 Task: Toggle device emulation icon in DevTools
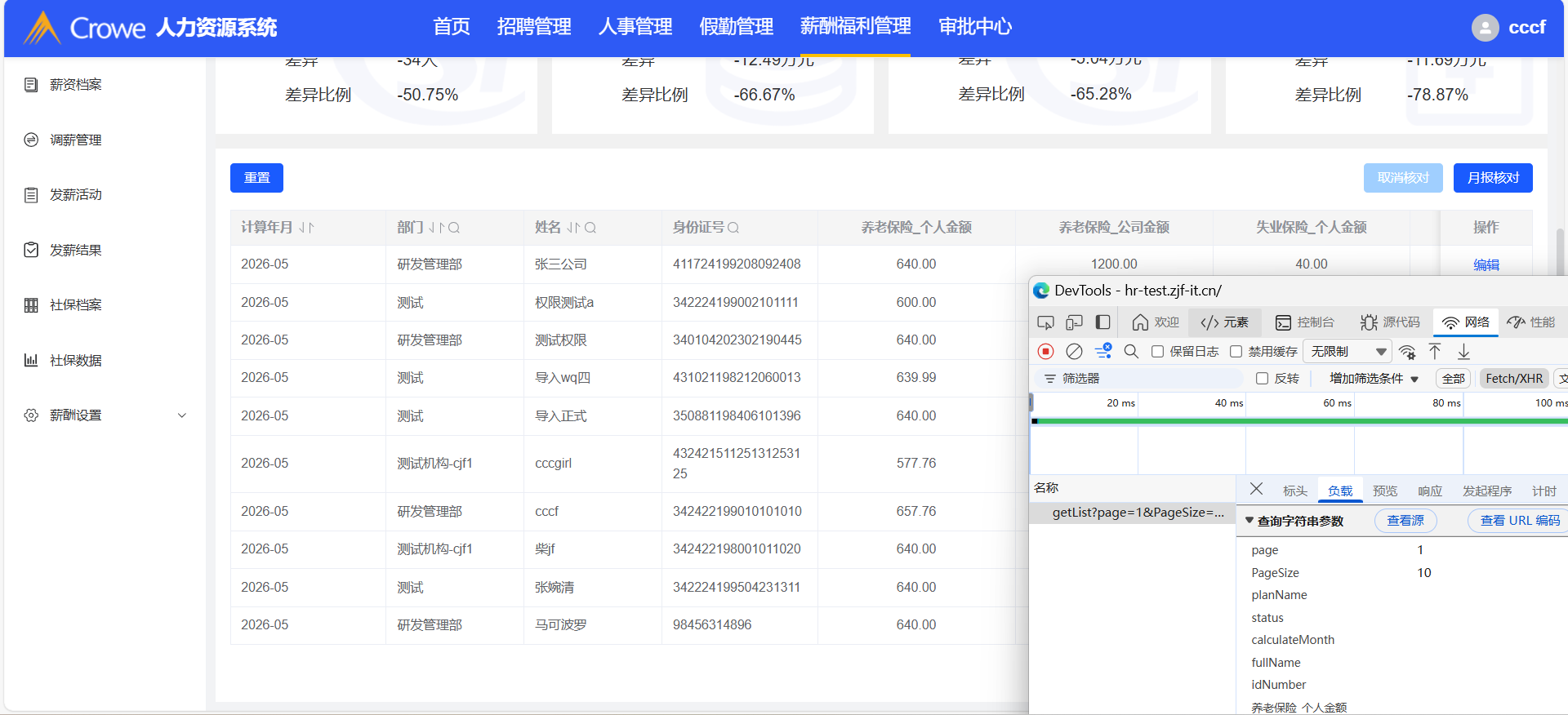coord(1074,322)
